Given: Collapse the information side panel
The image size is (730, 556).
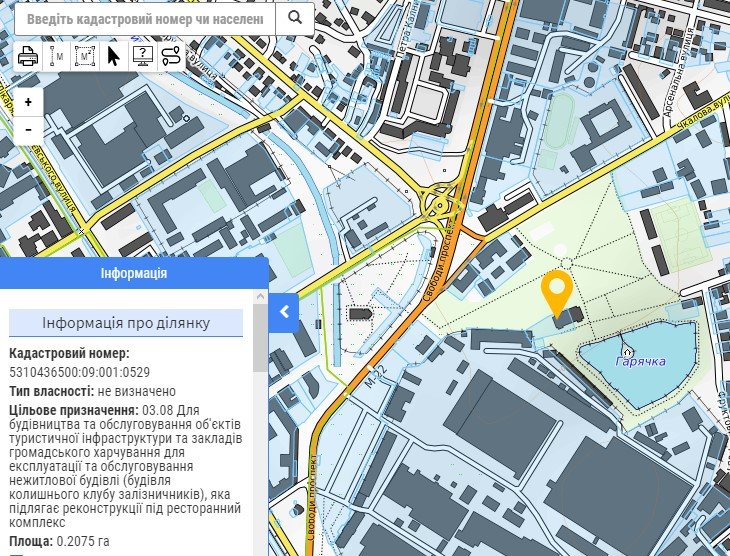Looking at the screenshot, I should click(284, 311).
